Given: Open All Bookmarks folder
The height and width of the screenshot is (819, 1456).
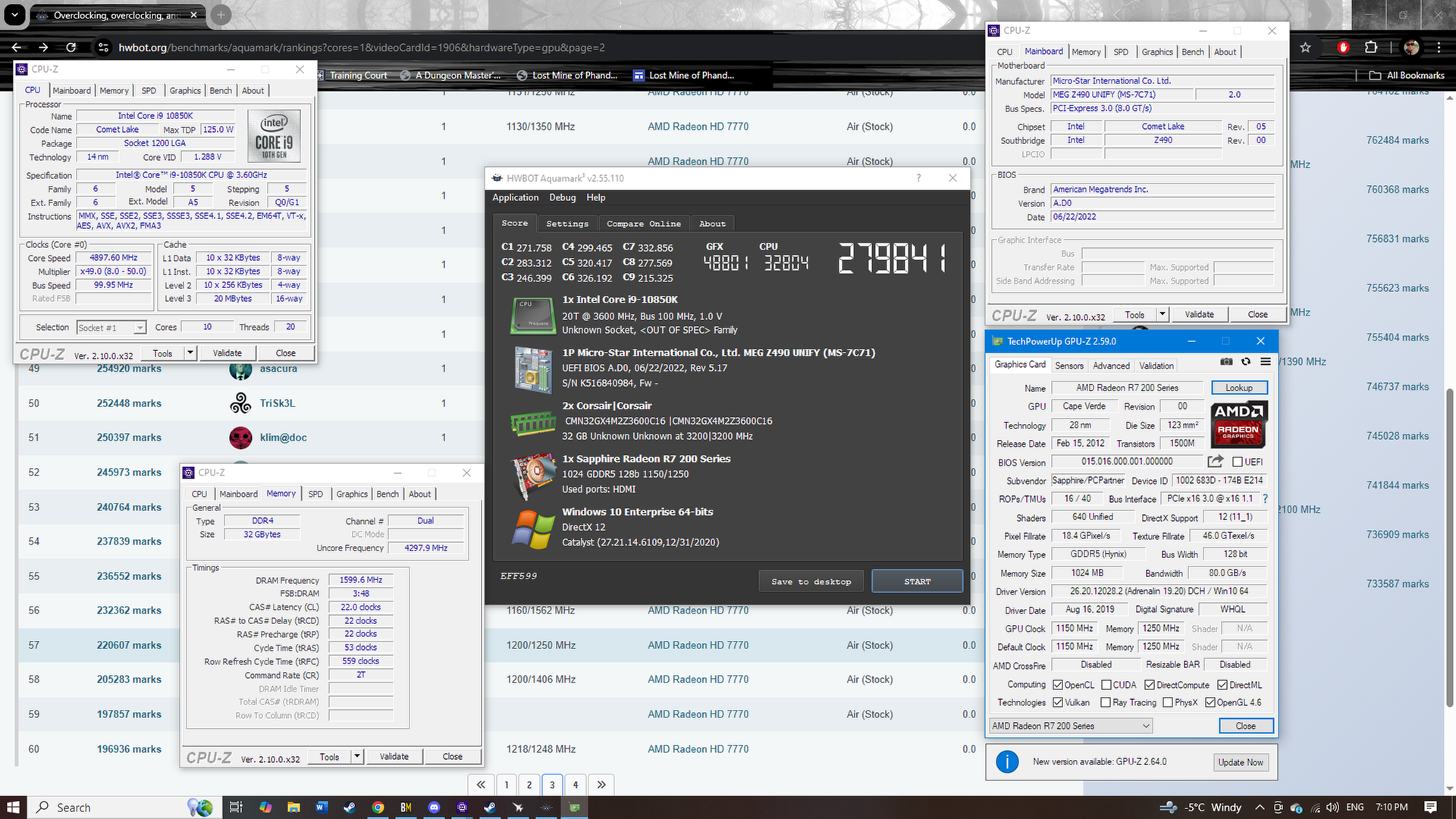Looking at the screenshot, I should [x=1407, y=75].
